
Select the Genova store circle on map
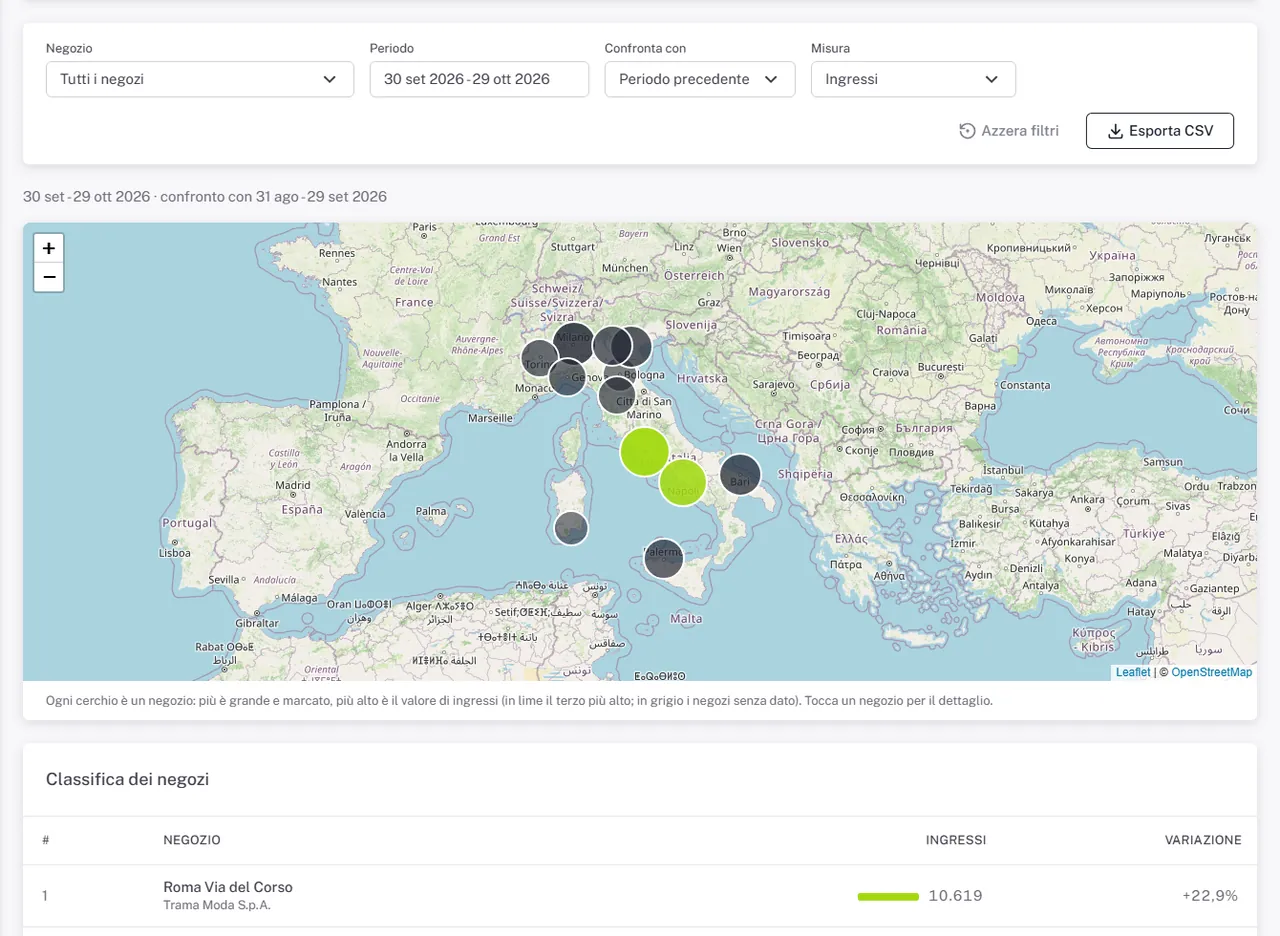point(567,377)
